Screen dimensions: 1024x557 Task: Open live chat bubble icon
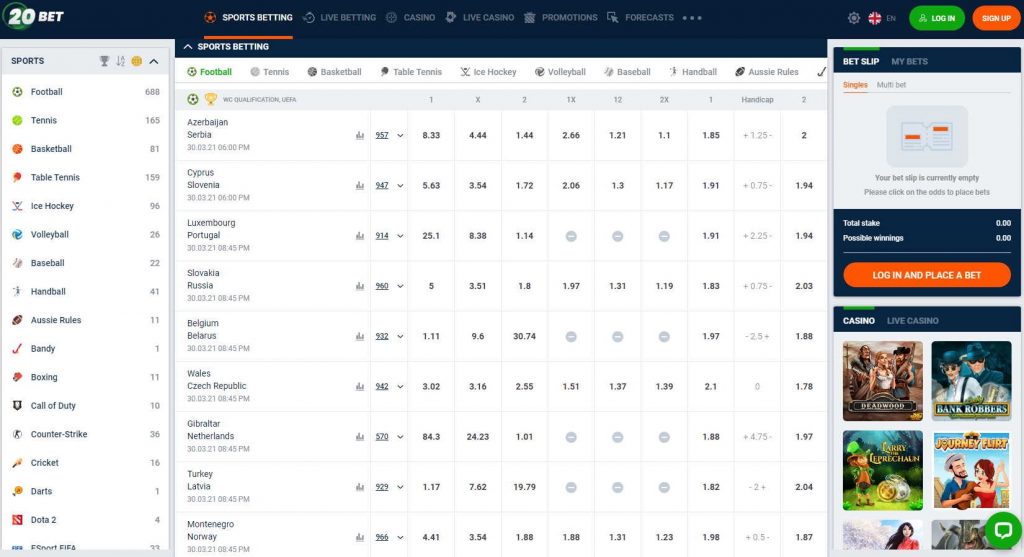[1003, 530]
